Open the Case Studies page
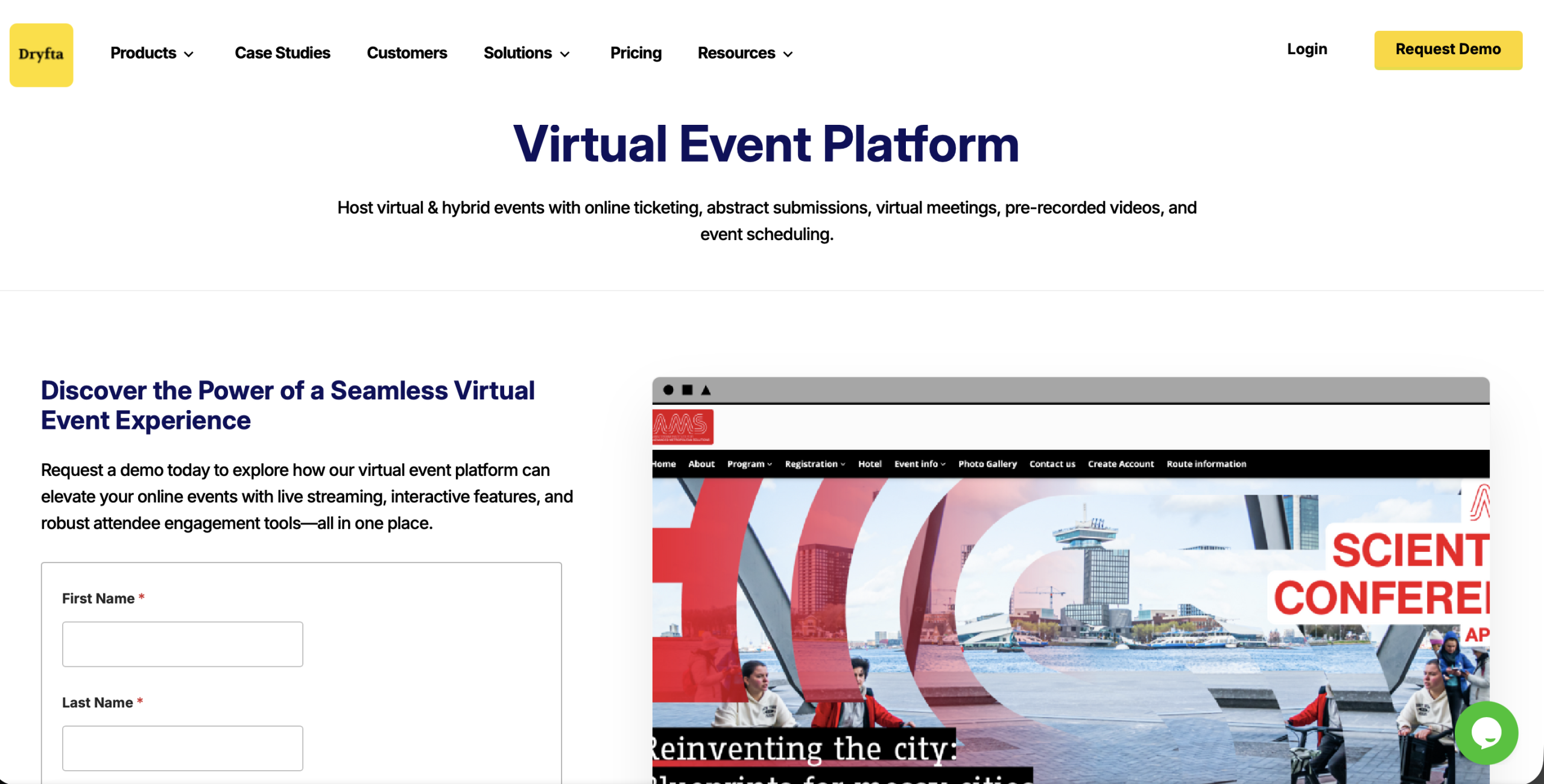This screenshot has height=784, width=1544. (x=282, y=53)
